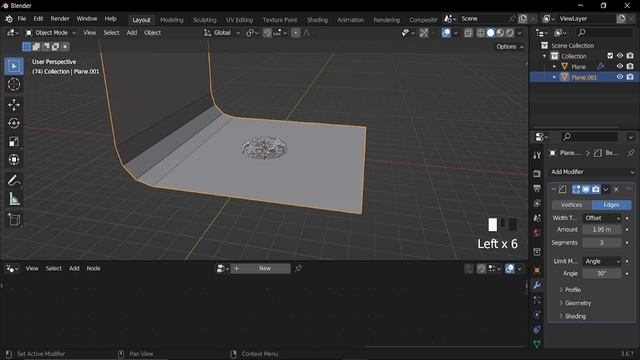Screen dimensions: 640x360
Task: Select Vertices bevel affect button
Action: (x=571, y=205)
